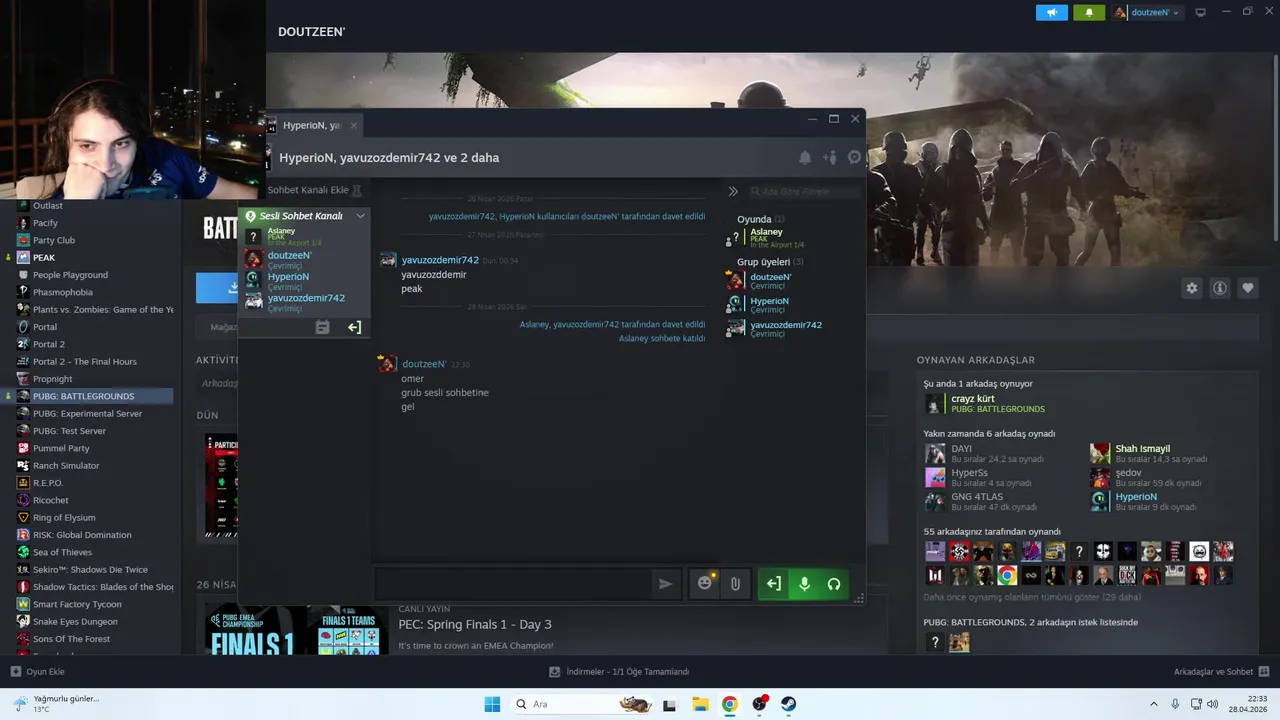Screen dimensions: 1280x720
Task: Open Google Chrome from taskbar
Action: click(730, 704)
